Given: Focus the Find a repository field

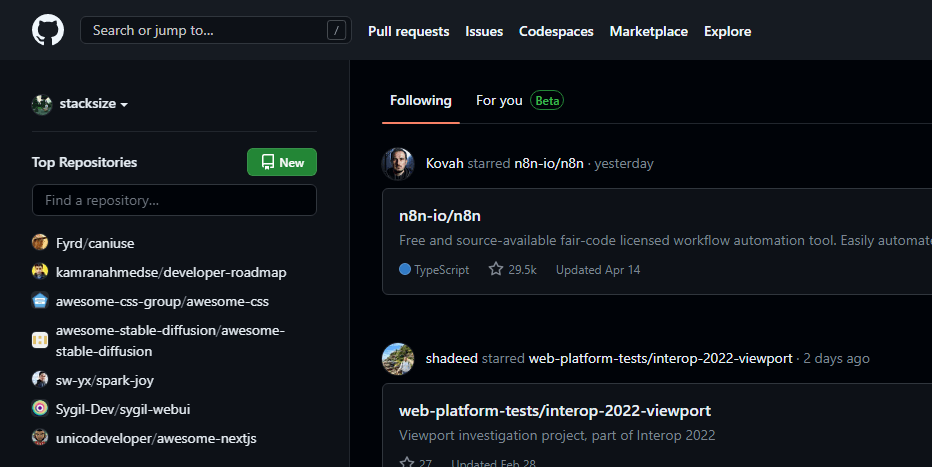Looking at the screenshot, I should point(174,200).
